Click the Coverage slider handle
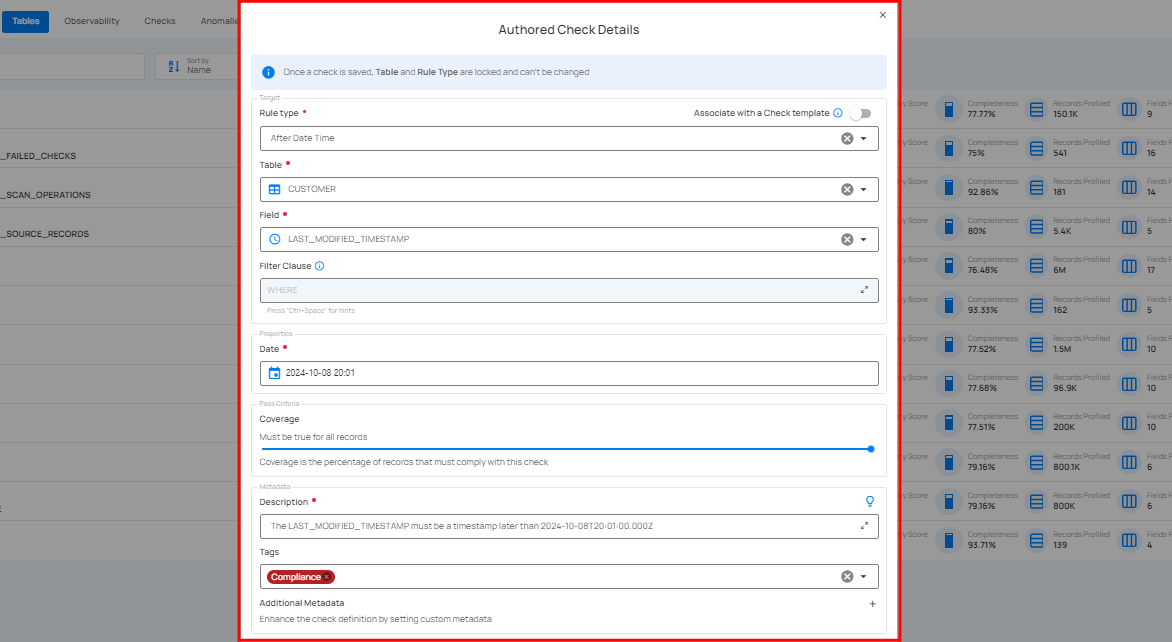 click(871, 449)
